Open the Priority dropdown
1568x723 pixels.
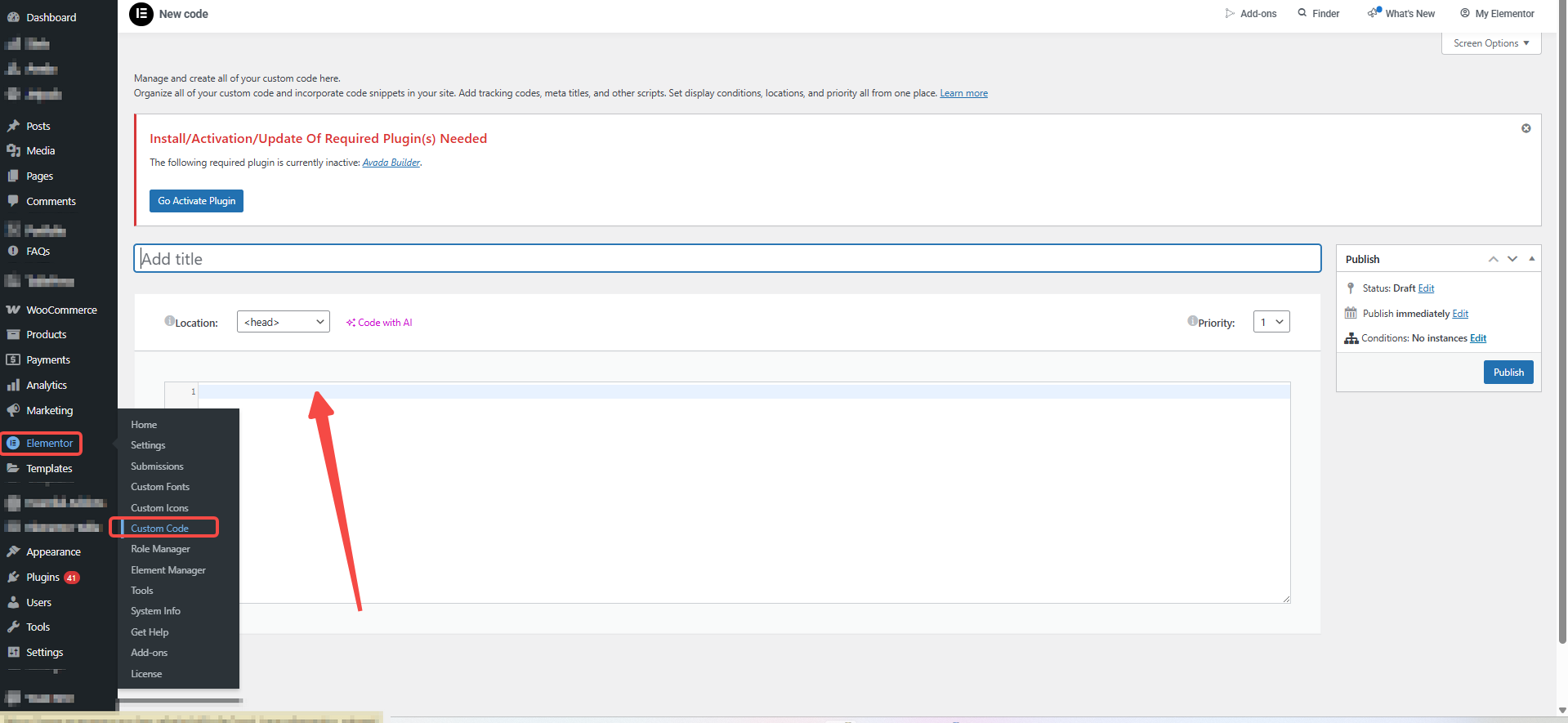(x=1271, y=322)
